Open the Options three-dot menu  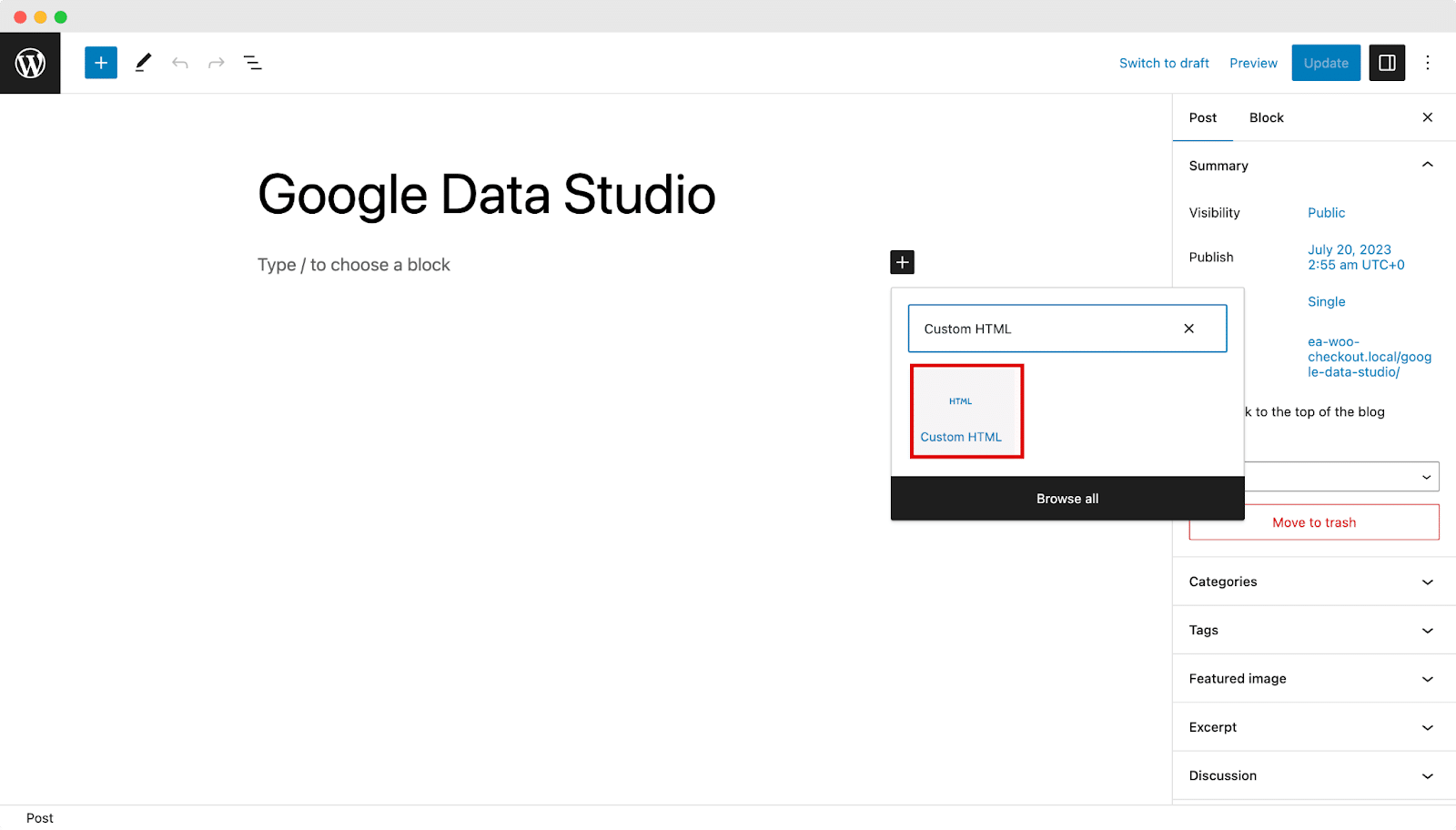(1428, 63)
